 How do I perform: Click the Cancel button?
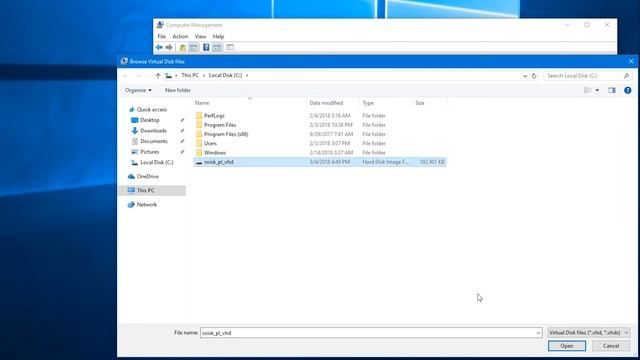(611, 346)
